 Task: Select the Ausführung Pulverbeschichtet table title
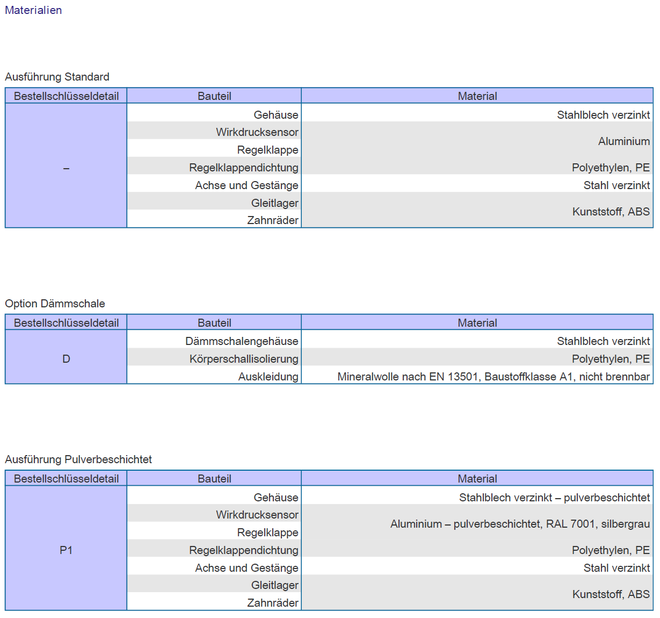click(78, 459)
